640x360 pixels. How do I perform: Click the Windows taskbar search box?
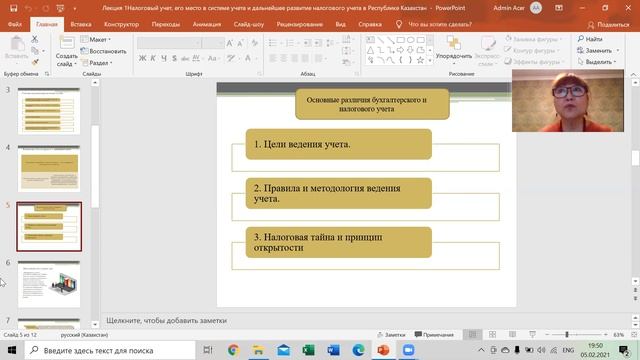coord(110,350)
